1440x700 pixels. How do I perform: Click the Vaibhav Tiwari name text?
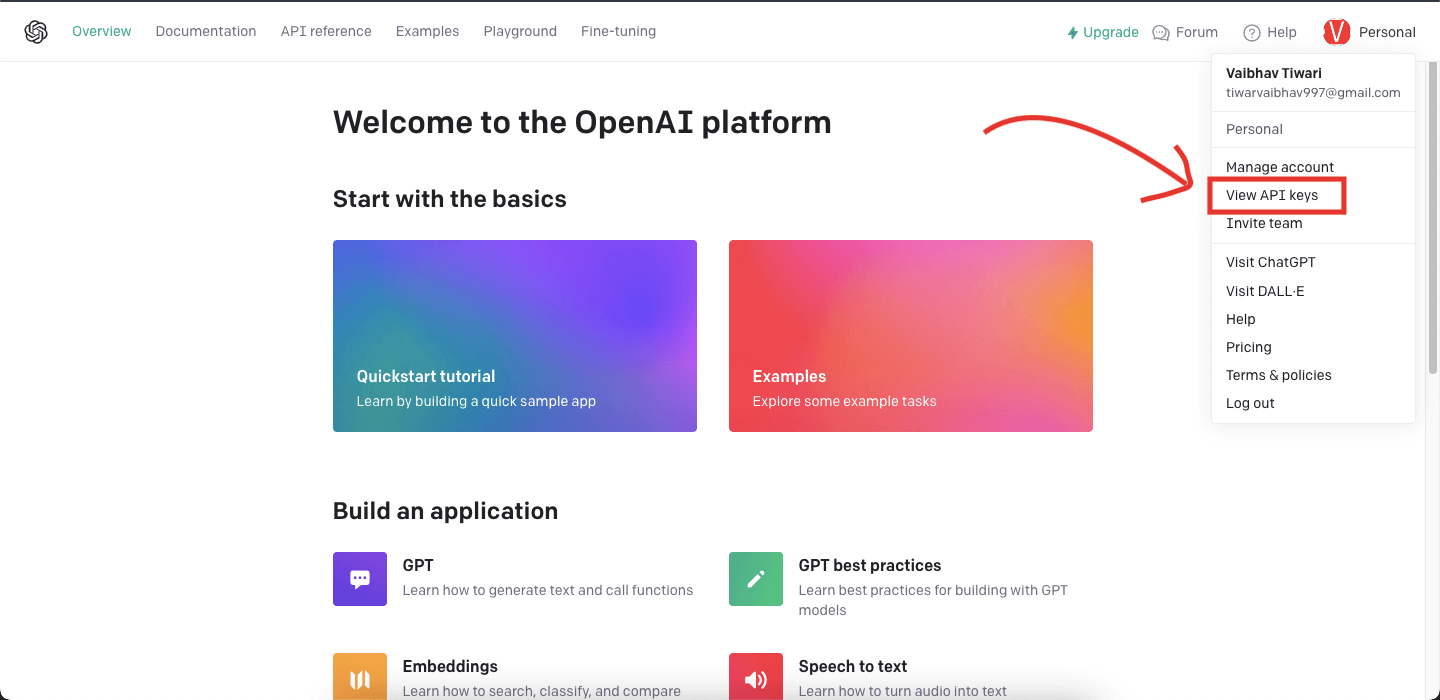(1274, 73)
